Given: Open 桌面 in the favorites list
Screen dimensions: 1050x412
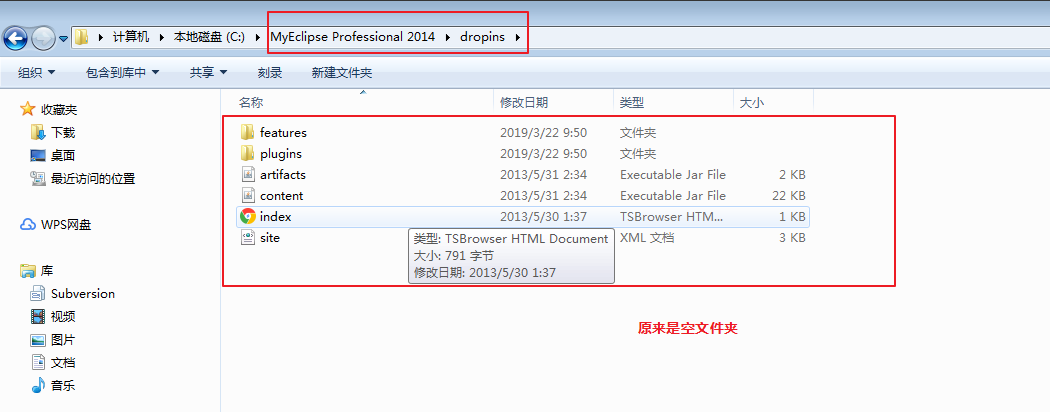Looking at the screenshot, I should point(63,155).
